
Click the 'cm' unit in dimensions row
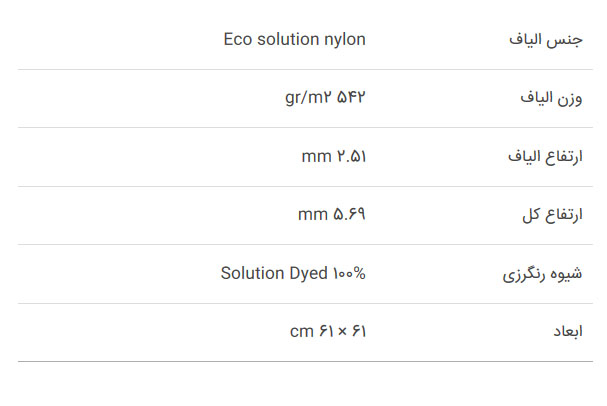(302, 332)
